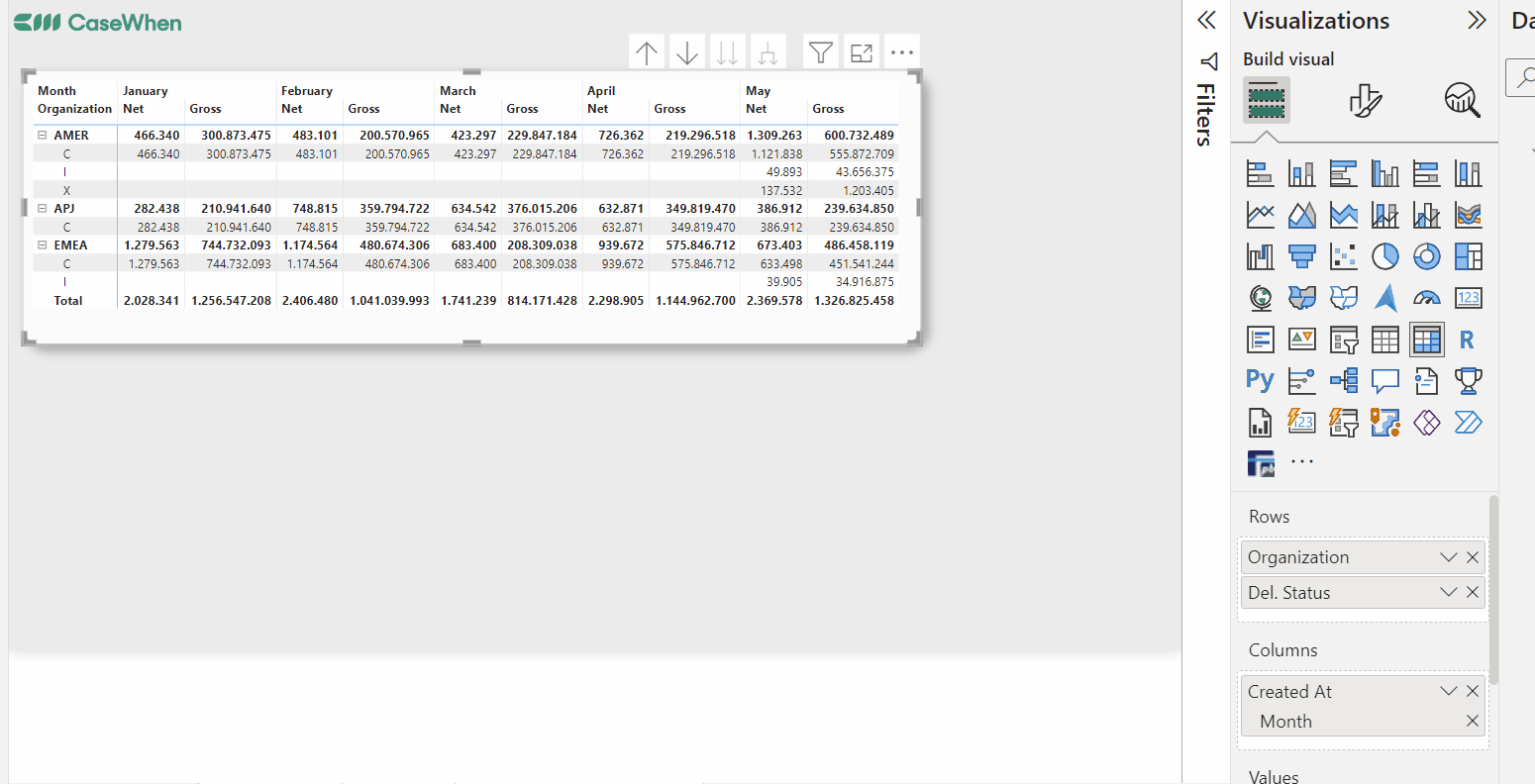Open the Created At field dropdown in Columns

click(1448, 690)
